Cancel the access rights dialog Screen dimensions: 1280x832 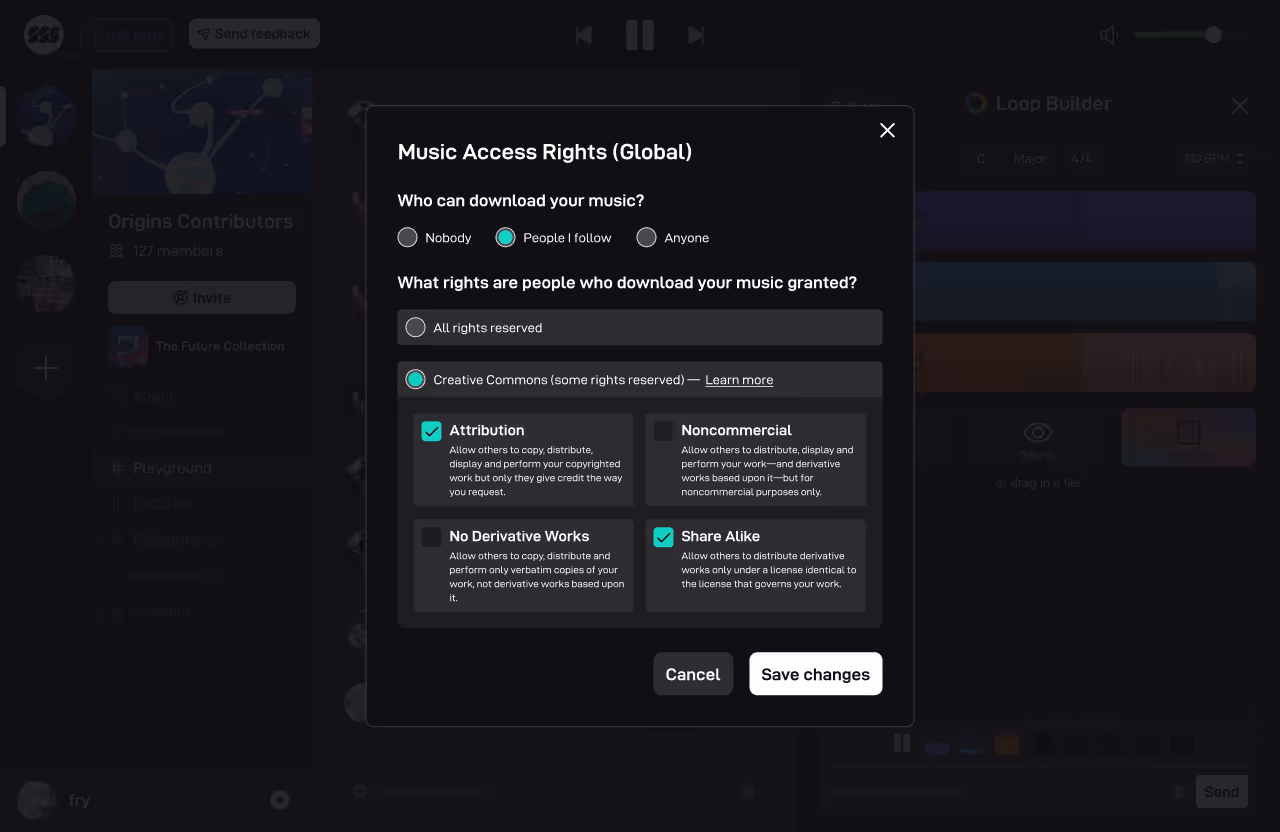(x=693, y=674)
